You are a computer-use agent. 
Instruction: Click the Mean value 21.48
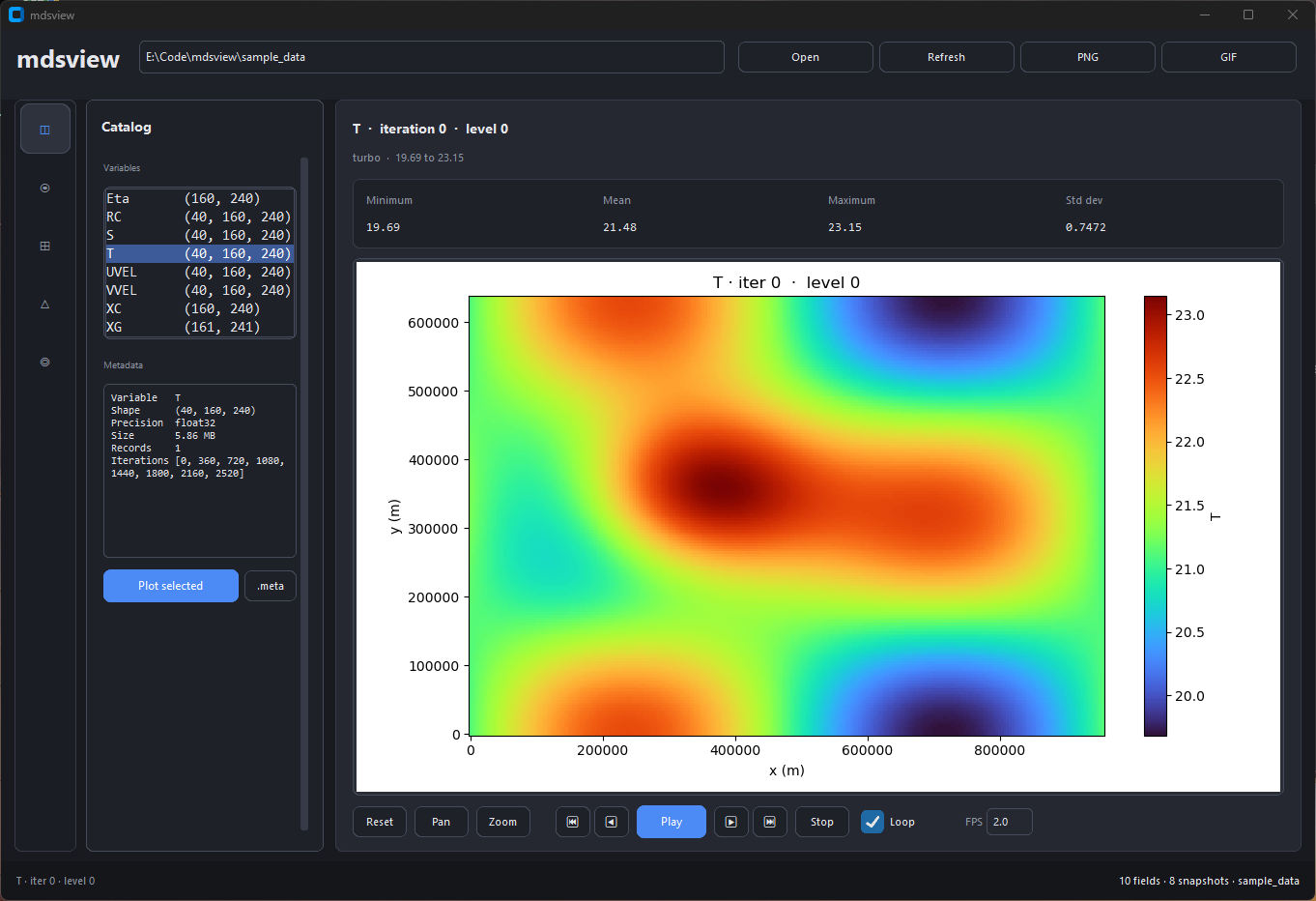click(x=619, y=227)
